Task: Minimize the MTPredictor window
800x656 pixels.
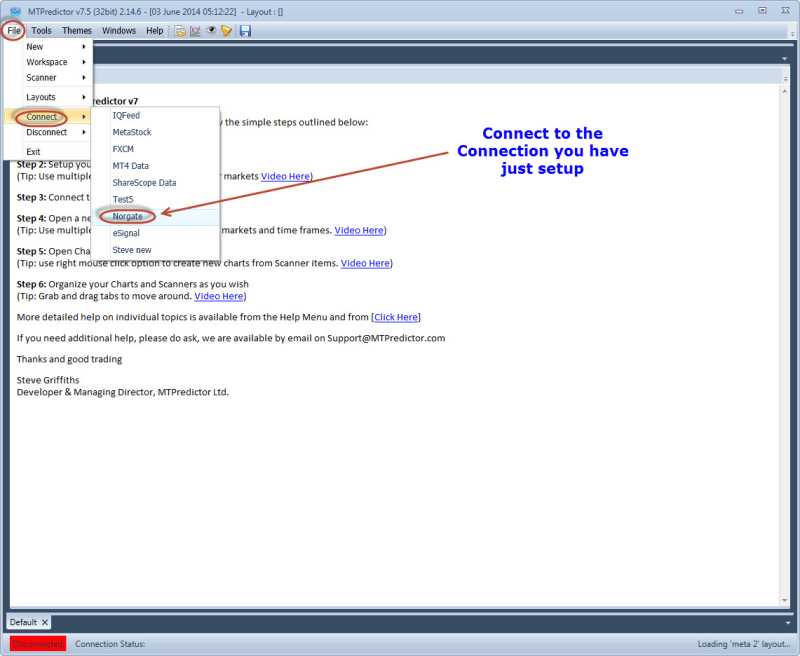Action: (x=739, y=11)
